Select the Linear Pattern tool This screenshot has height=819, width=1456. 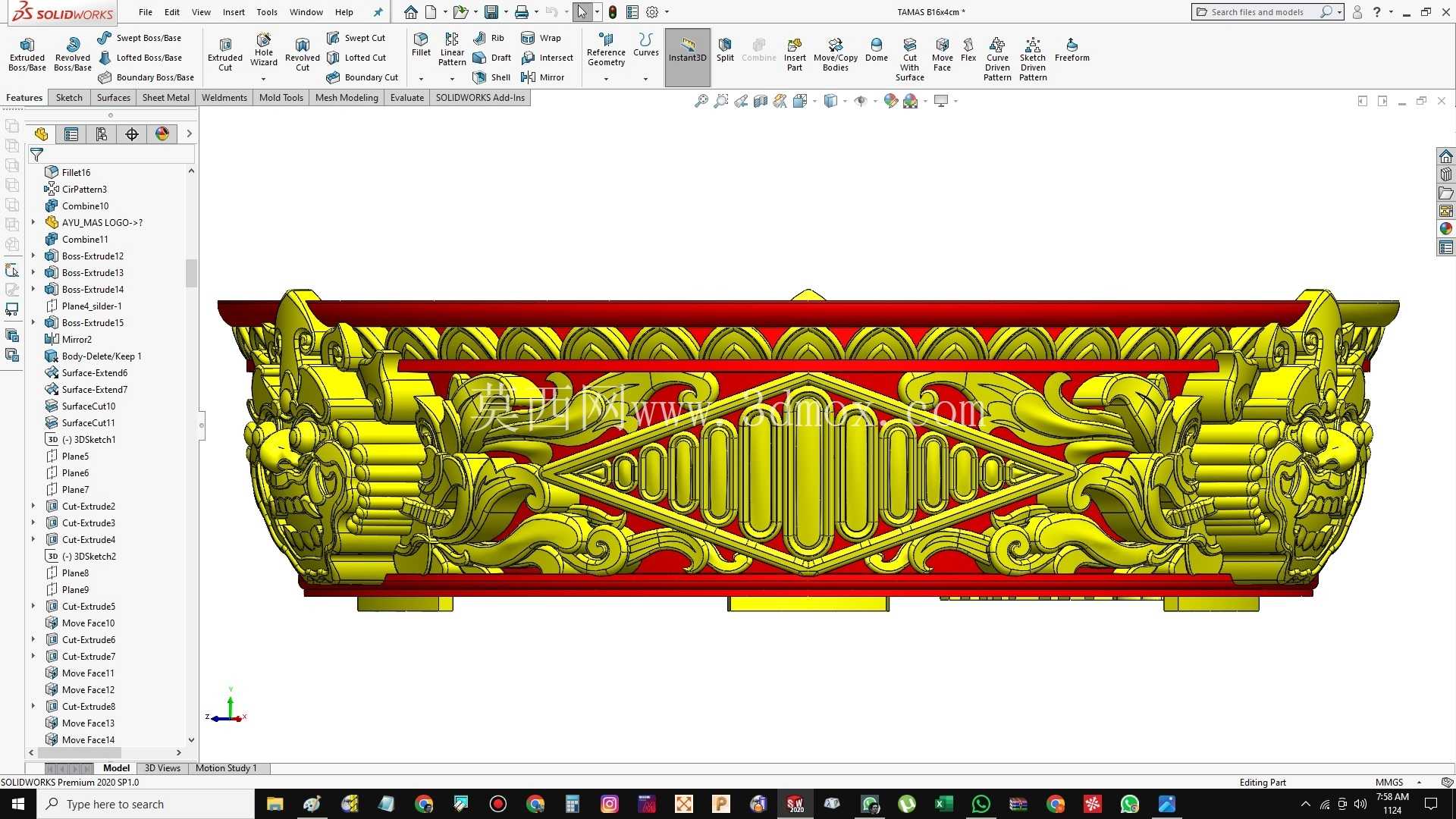pos(452,49)
